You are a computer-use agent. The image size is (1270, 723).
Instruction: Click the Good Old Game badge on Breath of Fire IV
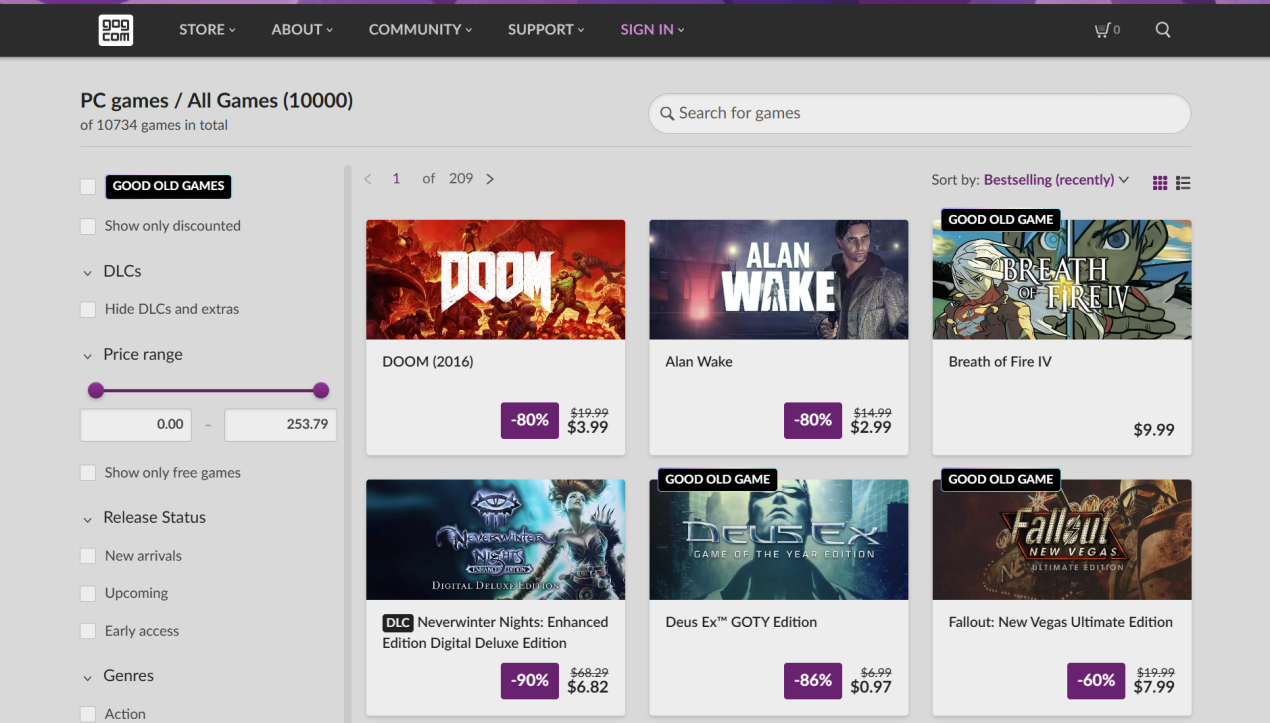tap(1000, 219)
